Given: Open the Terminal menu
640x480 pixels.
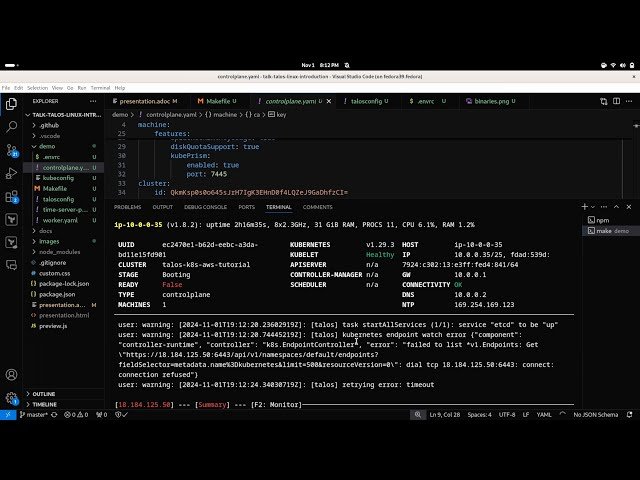Looking at the screenshot, I should click(100, 88).
